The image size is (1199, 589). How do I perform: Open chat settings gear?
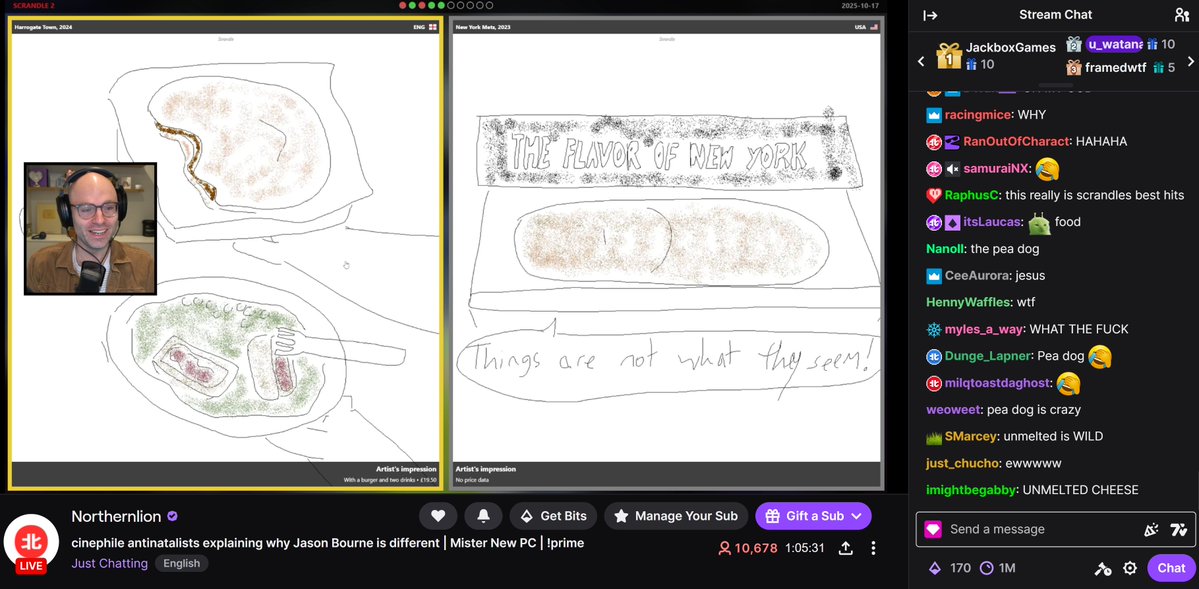(x=1129, y=568)
